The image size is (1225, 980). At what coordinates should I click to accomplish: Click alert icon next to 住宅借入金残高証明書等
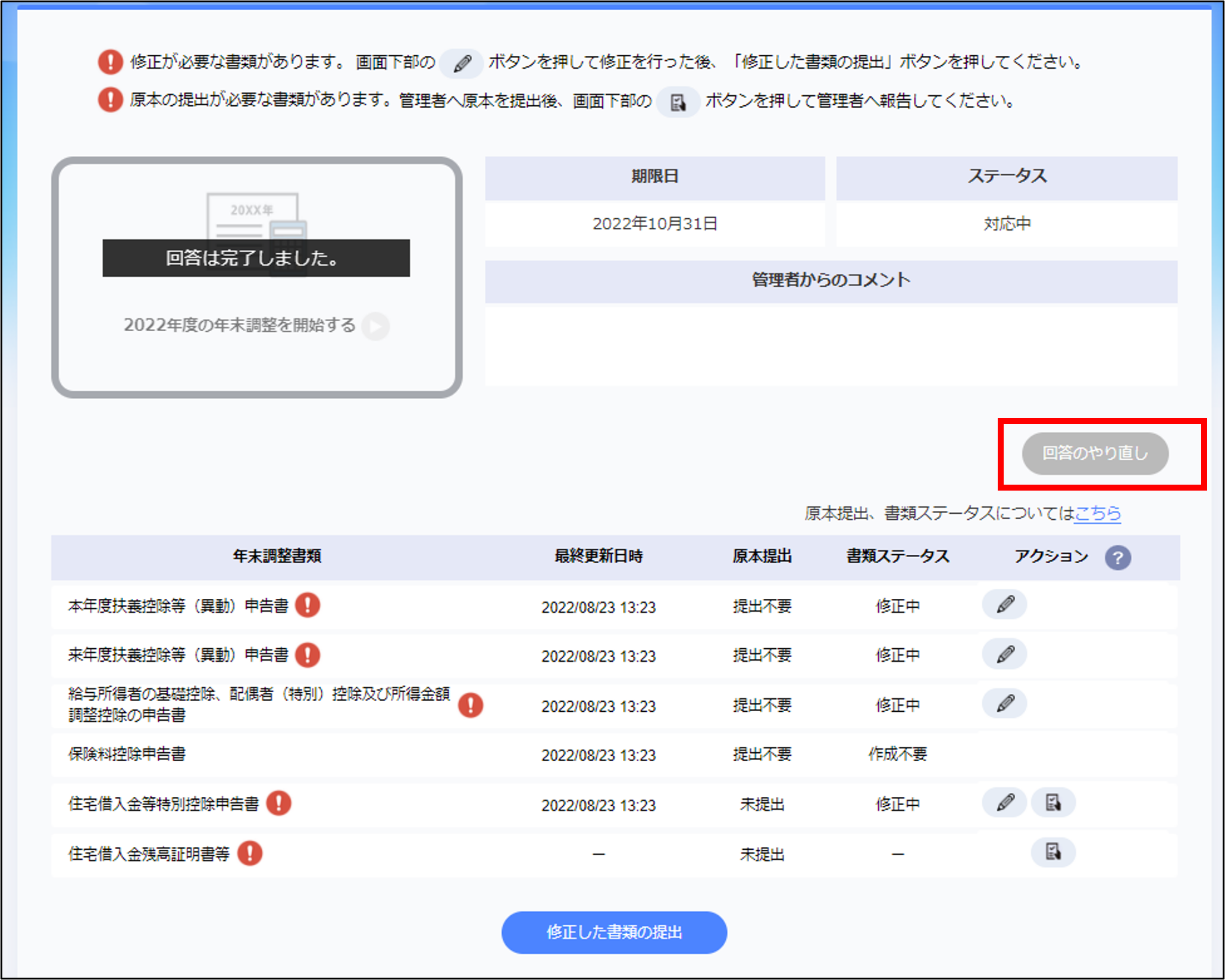(250, 853)
